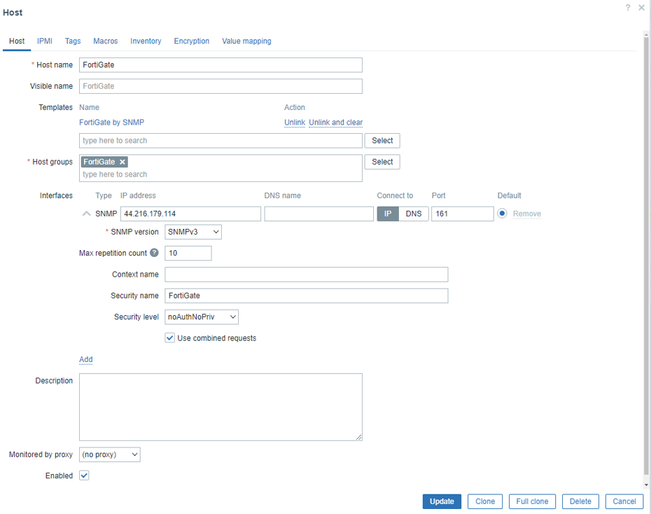Click the Update button
This screenshot has height=514, width=651.
(442, 501)
